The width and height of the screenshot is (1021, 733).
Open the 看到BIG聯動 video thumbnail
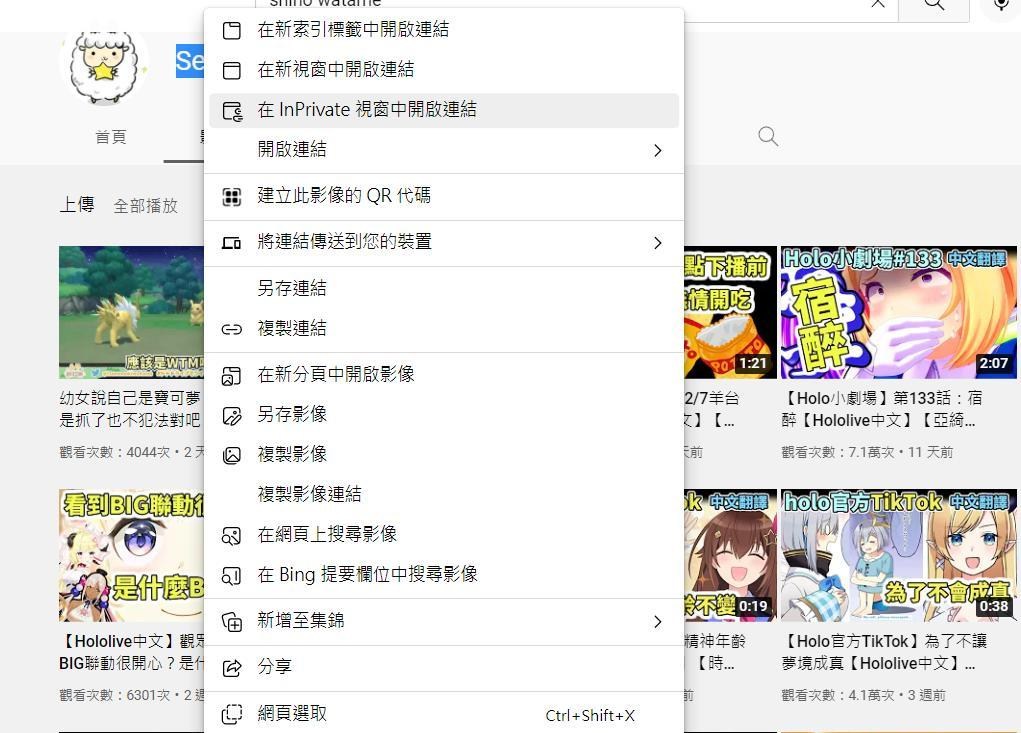click(131, 555)
